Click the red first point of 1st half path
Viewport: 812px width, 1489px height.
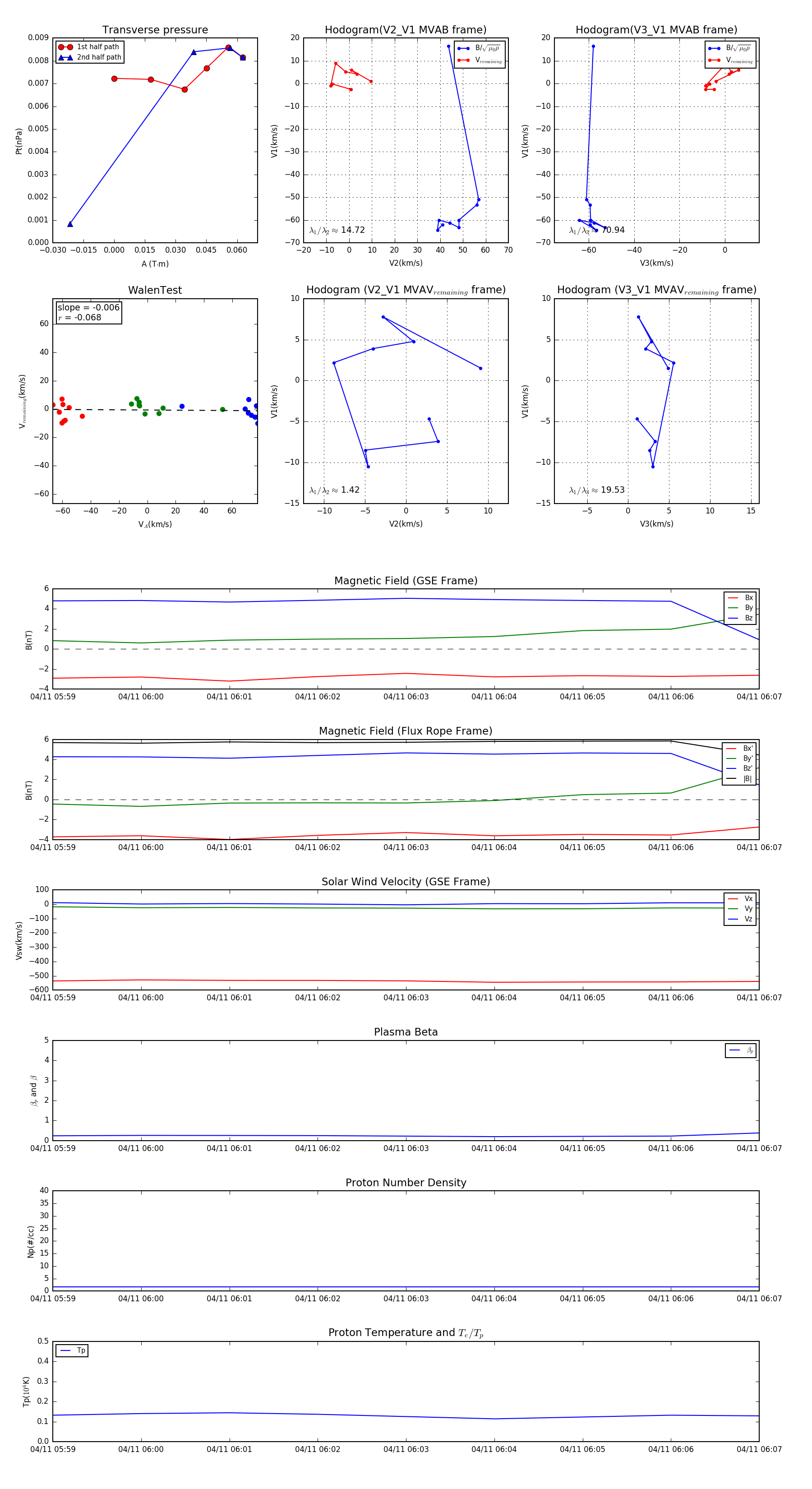[114, 79]
